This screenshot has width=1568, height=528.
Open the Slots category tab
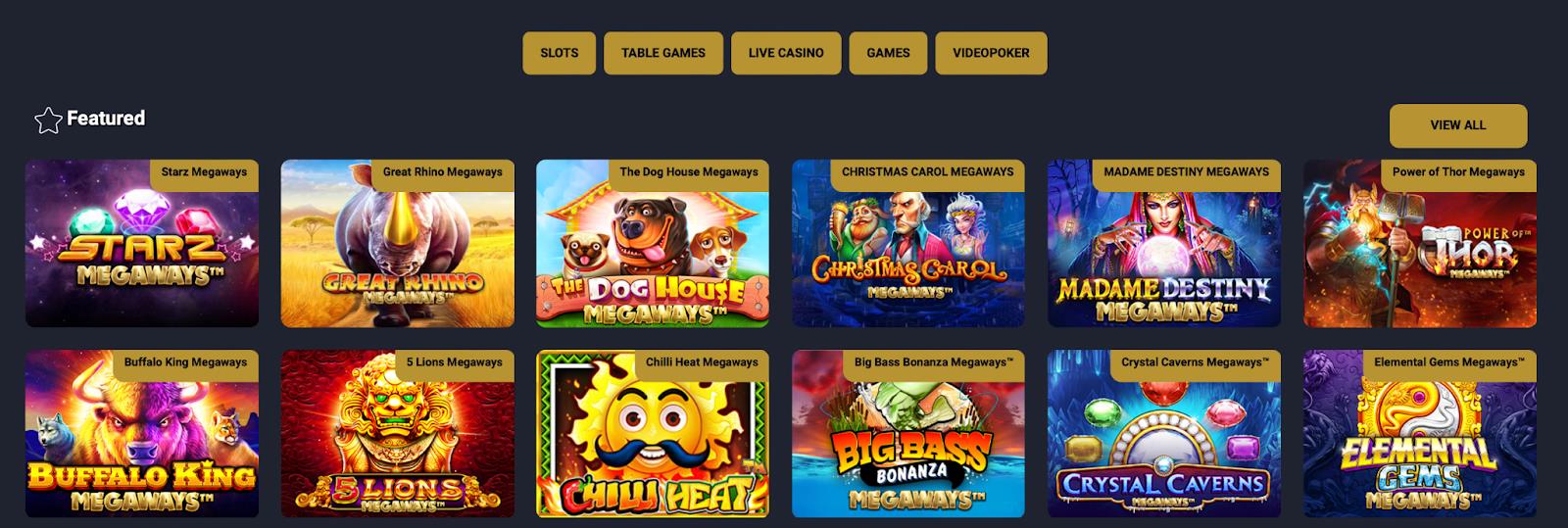pos(560,53)
